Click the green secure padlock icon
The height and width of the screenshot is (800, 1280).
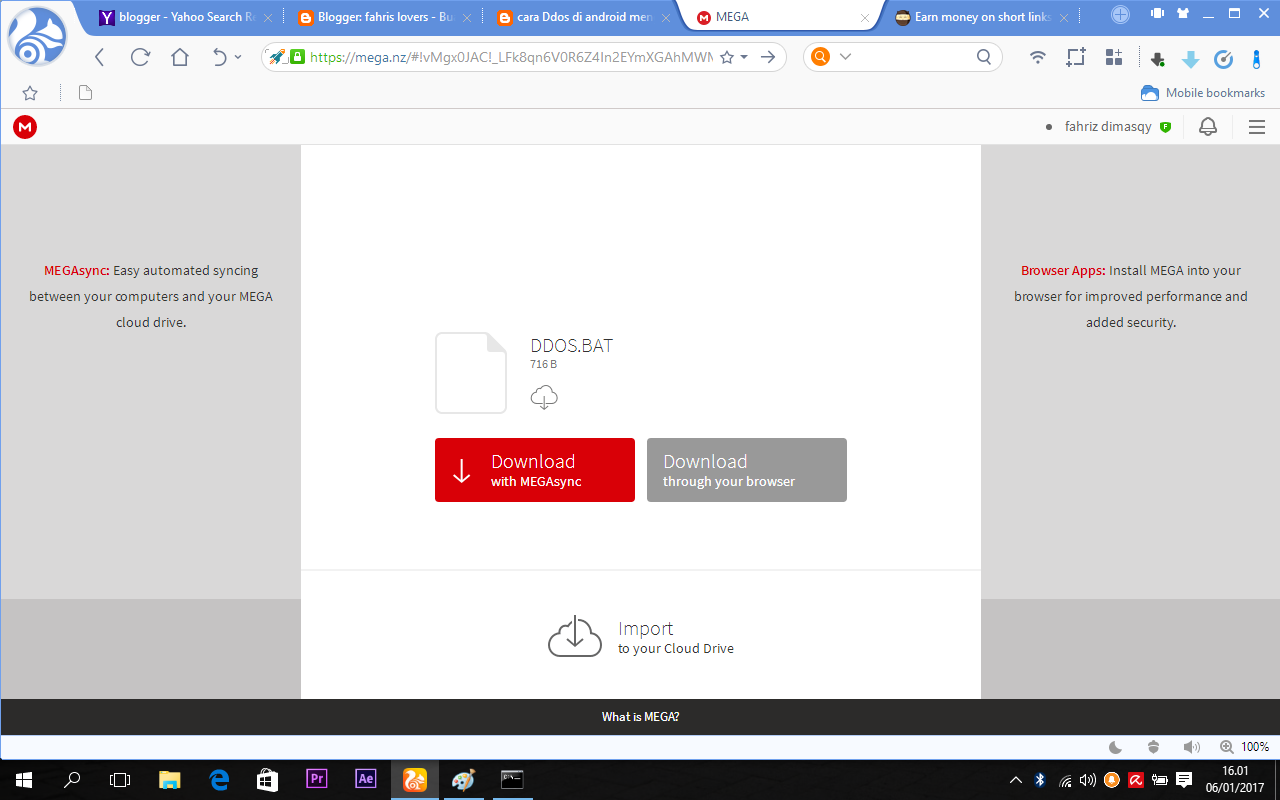pos(297,57)
